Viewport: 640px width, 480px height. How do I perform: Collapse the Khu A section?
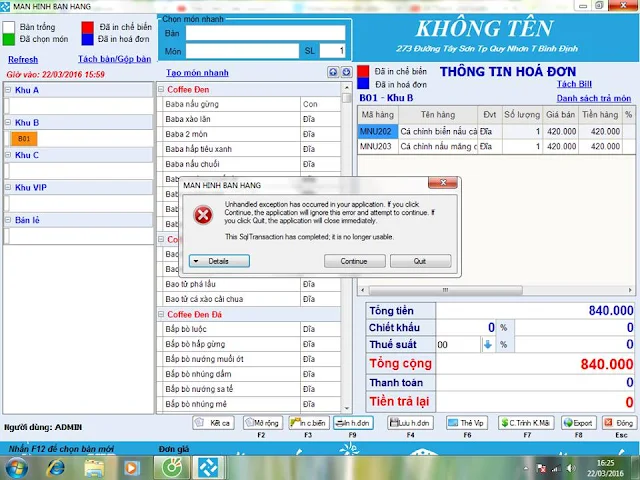tap(8, 90)
